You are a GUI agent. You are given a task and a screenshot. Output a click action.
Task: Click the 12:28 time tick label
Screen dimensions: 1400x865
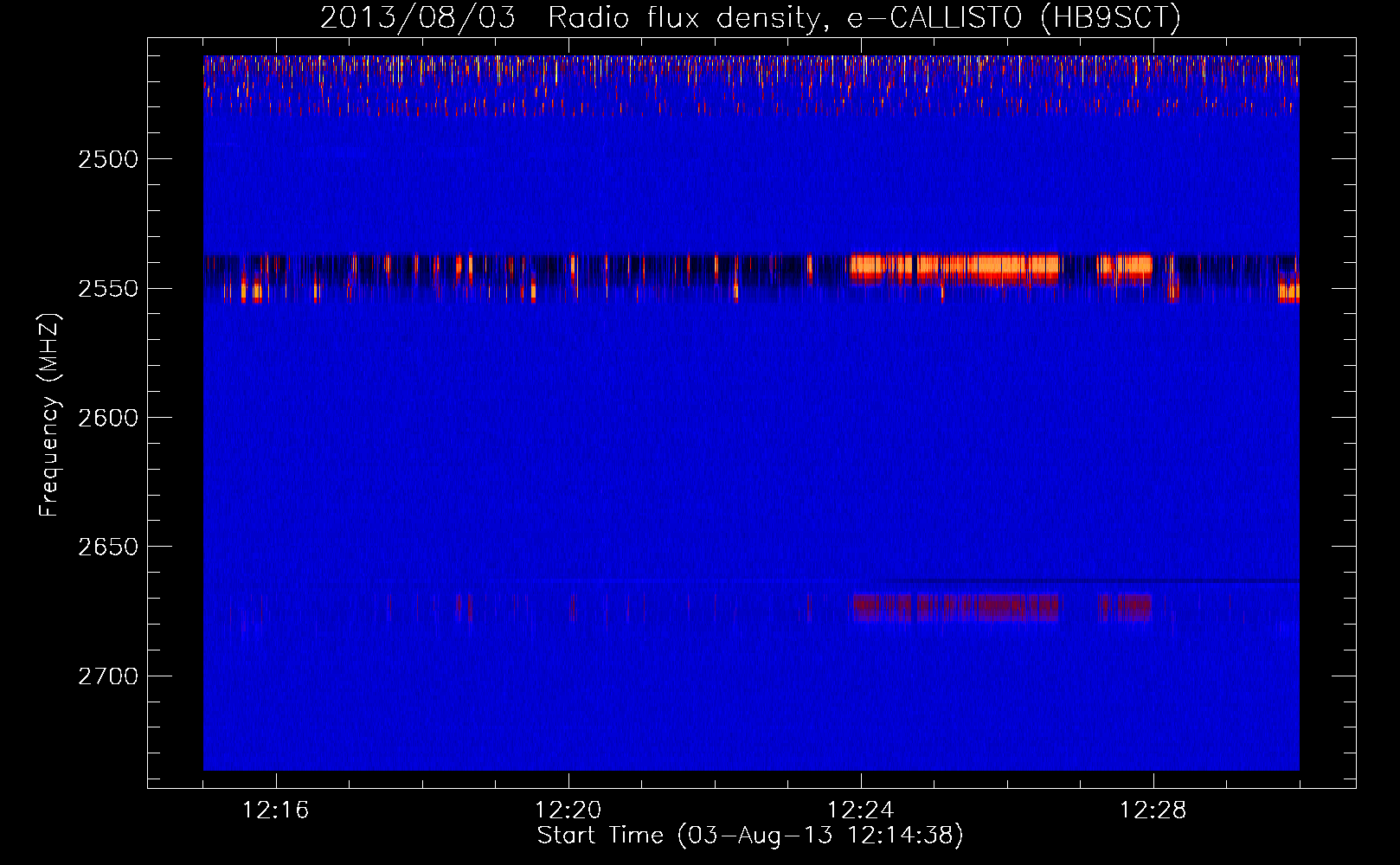tap(1153, 811)
